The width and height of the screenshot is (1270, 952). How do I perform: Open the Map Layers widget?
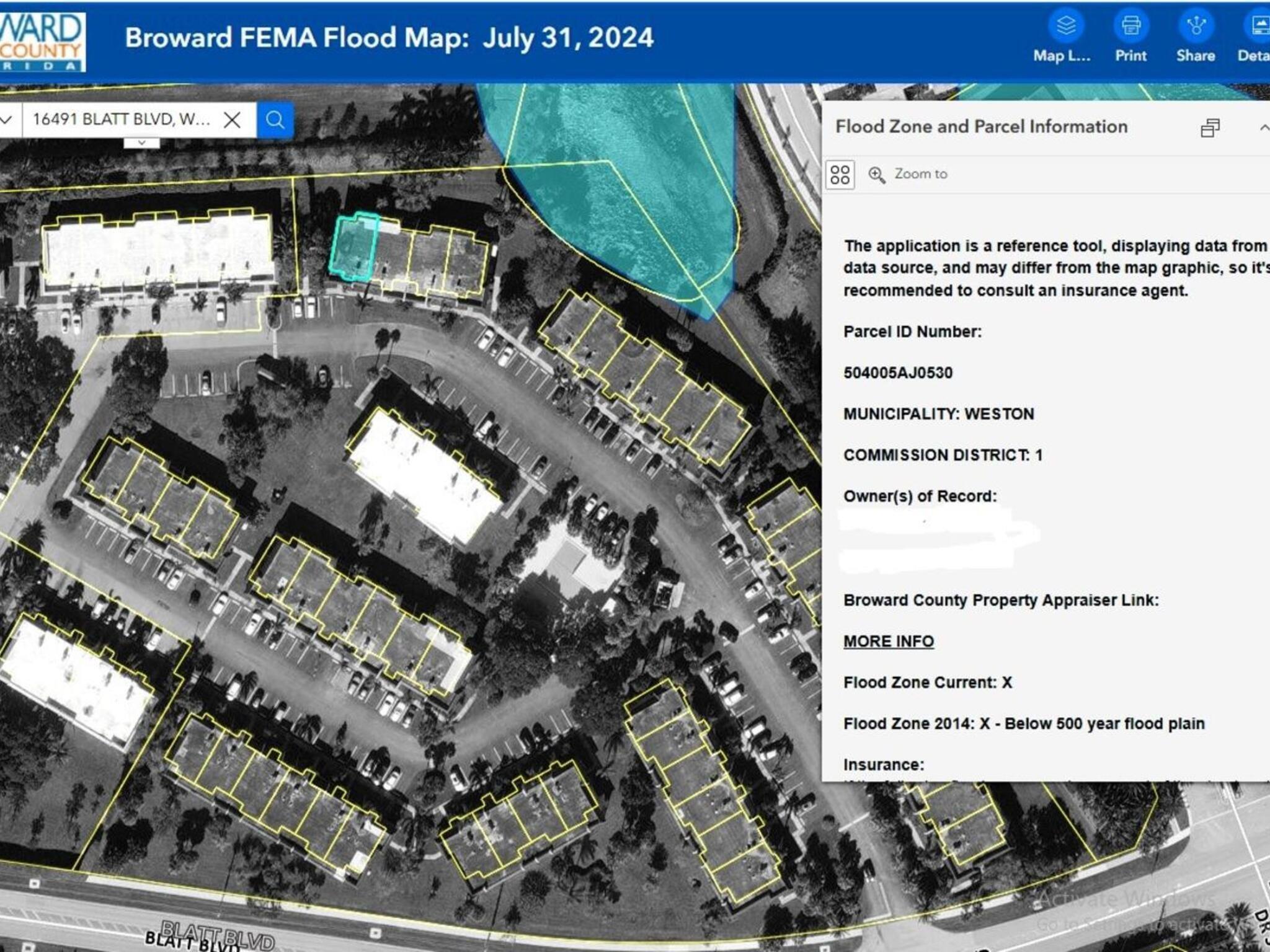pos(1065,27)
